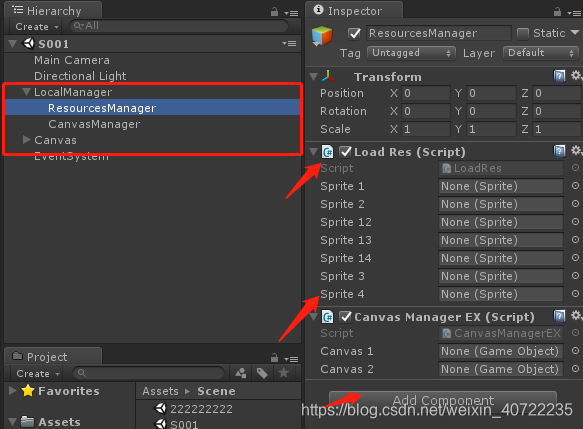Click object picker for Canvas 1
Image resolution: width=583 pixels, height=429 pixels.
575,351
